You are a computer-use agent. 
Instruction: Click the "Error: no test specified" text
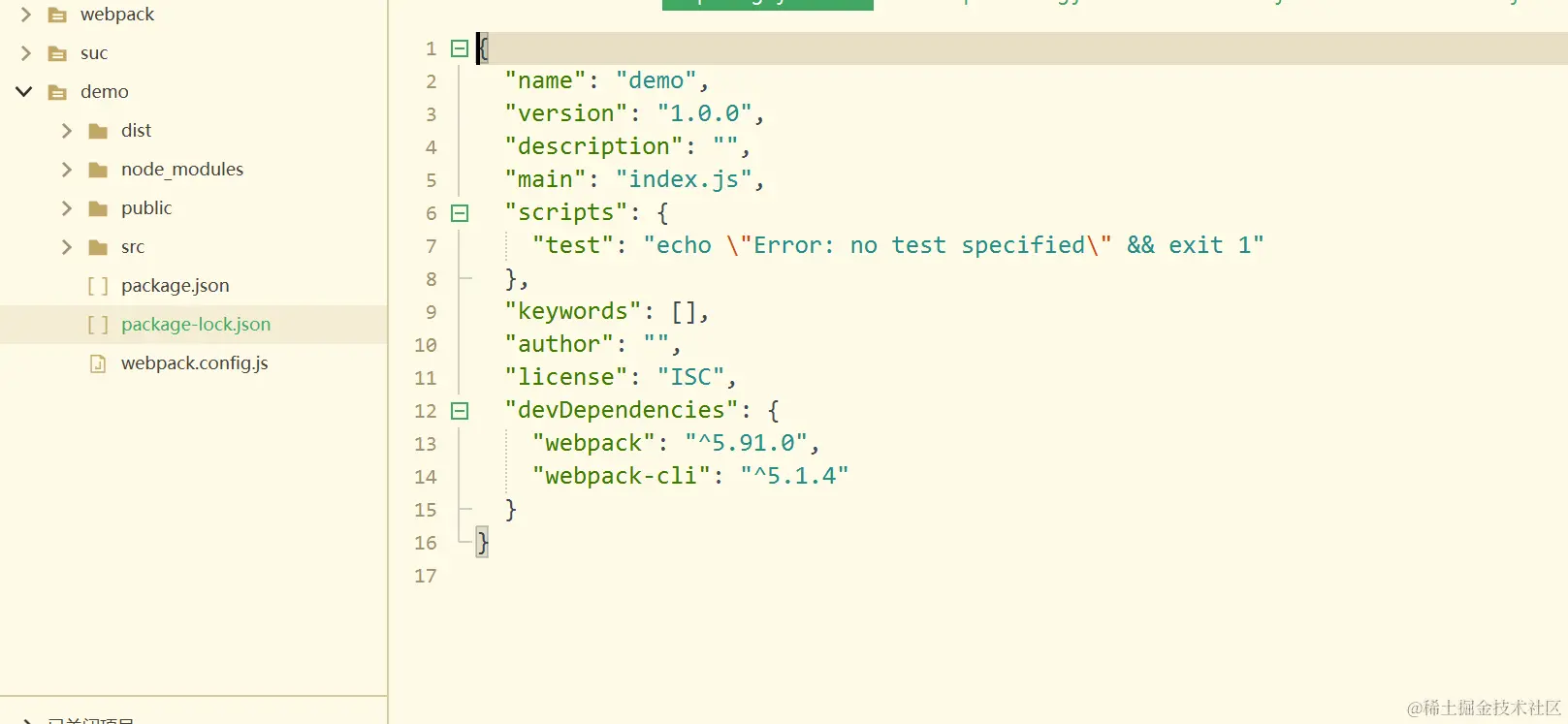point(918,245)
